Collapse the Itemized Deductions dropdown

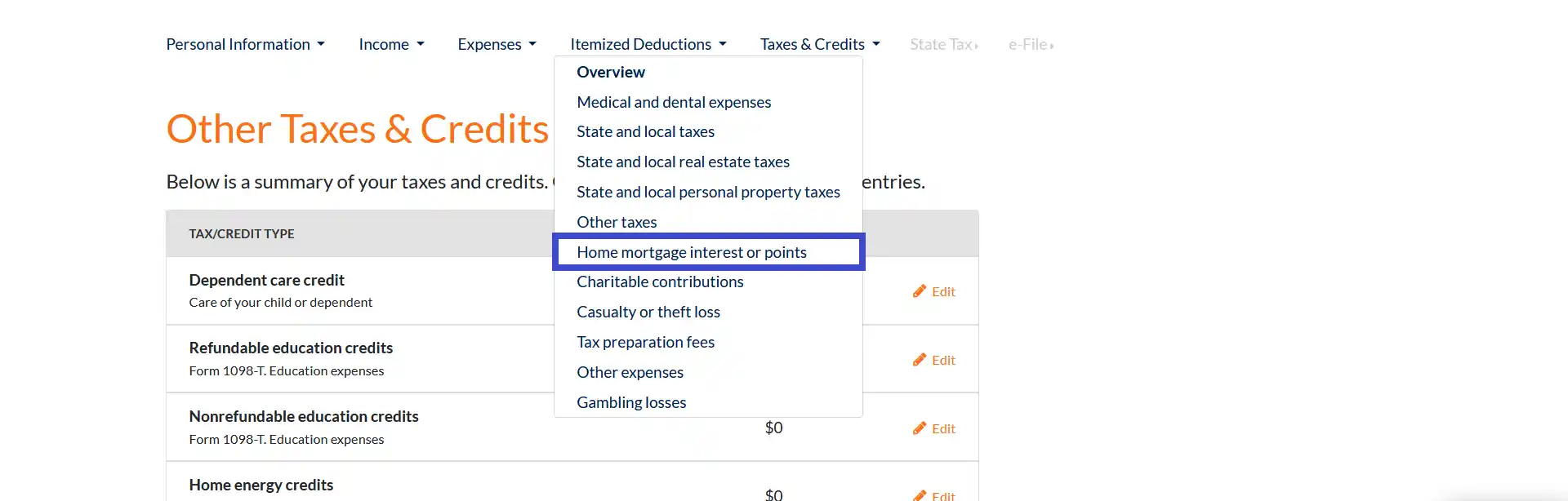[x=648, y=44]
